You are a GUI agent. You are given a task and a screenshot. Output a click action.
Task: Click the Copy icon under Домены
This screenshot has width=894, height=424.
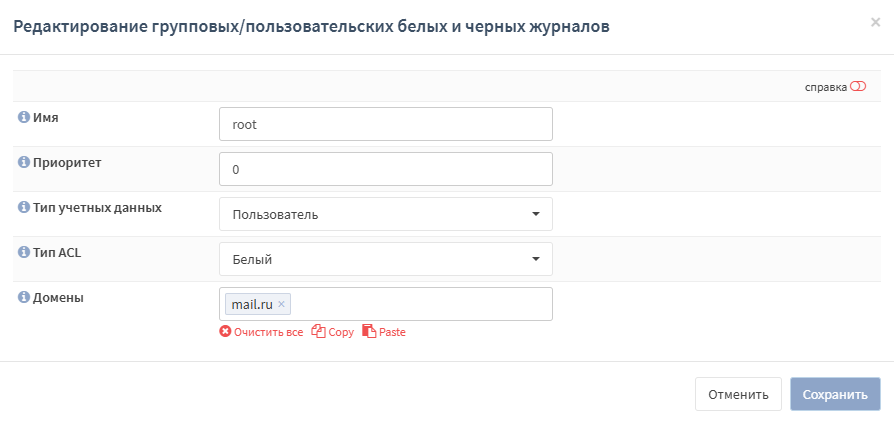click(x=319, y=332)
